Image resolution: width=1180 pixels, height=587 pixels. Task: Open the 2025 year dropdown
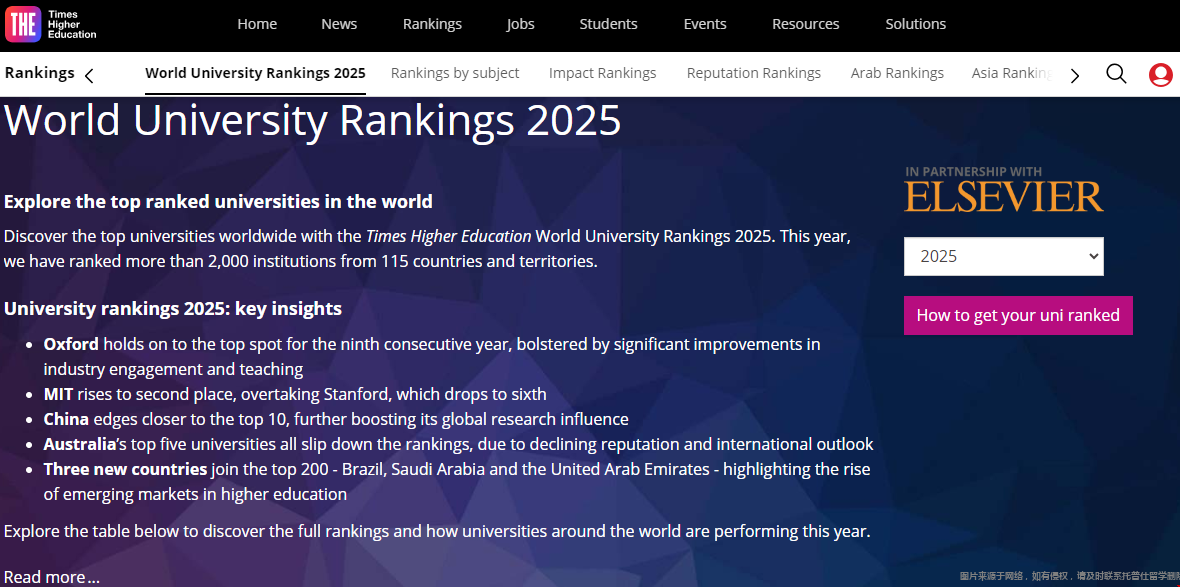coord(1004,257)
